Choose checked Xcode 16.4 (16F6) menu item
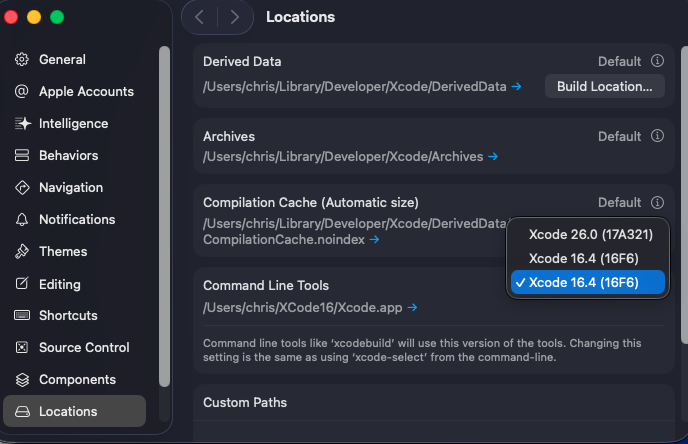This screenshot has width=688, height=444. [588, 282]
